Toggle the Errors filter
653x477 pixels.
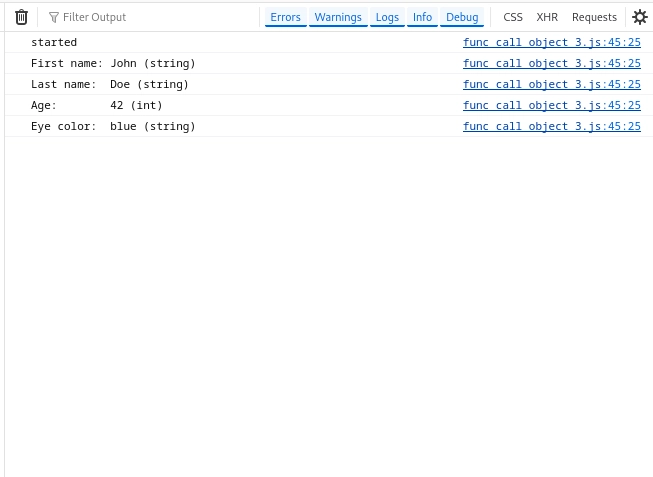point(286,17)
